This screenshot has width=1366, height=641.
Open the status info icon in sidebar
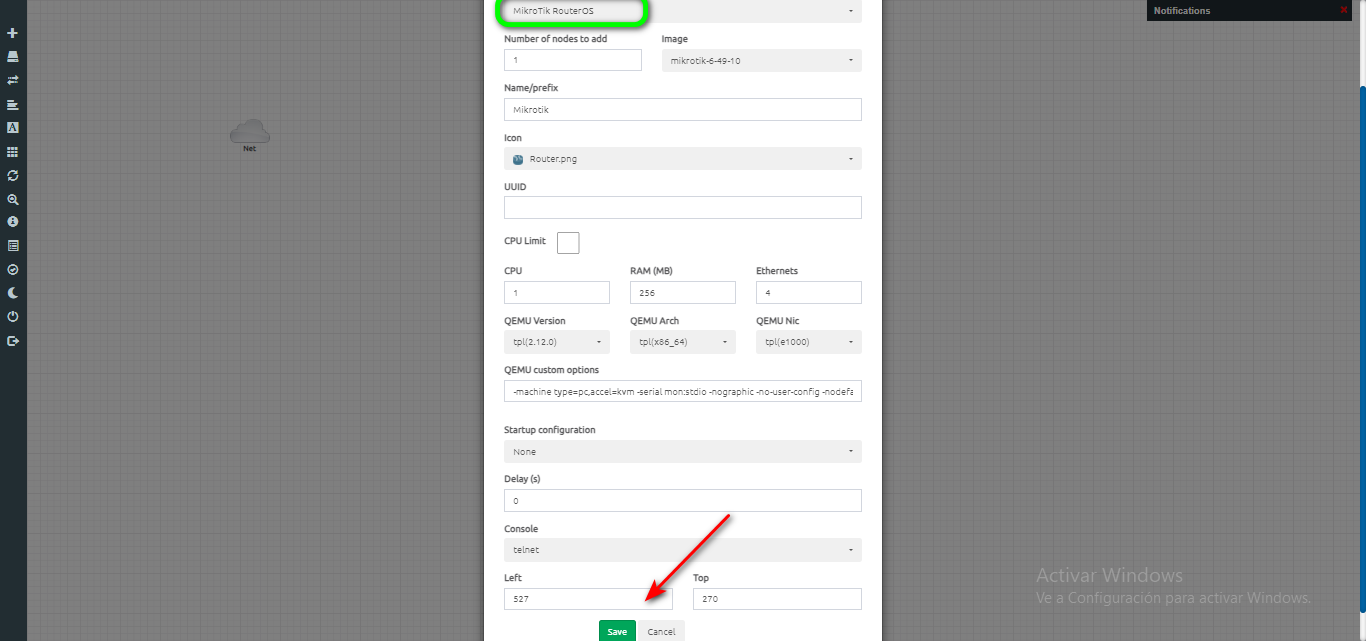pyautogui.click(x=13, y=221)
